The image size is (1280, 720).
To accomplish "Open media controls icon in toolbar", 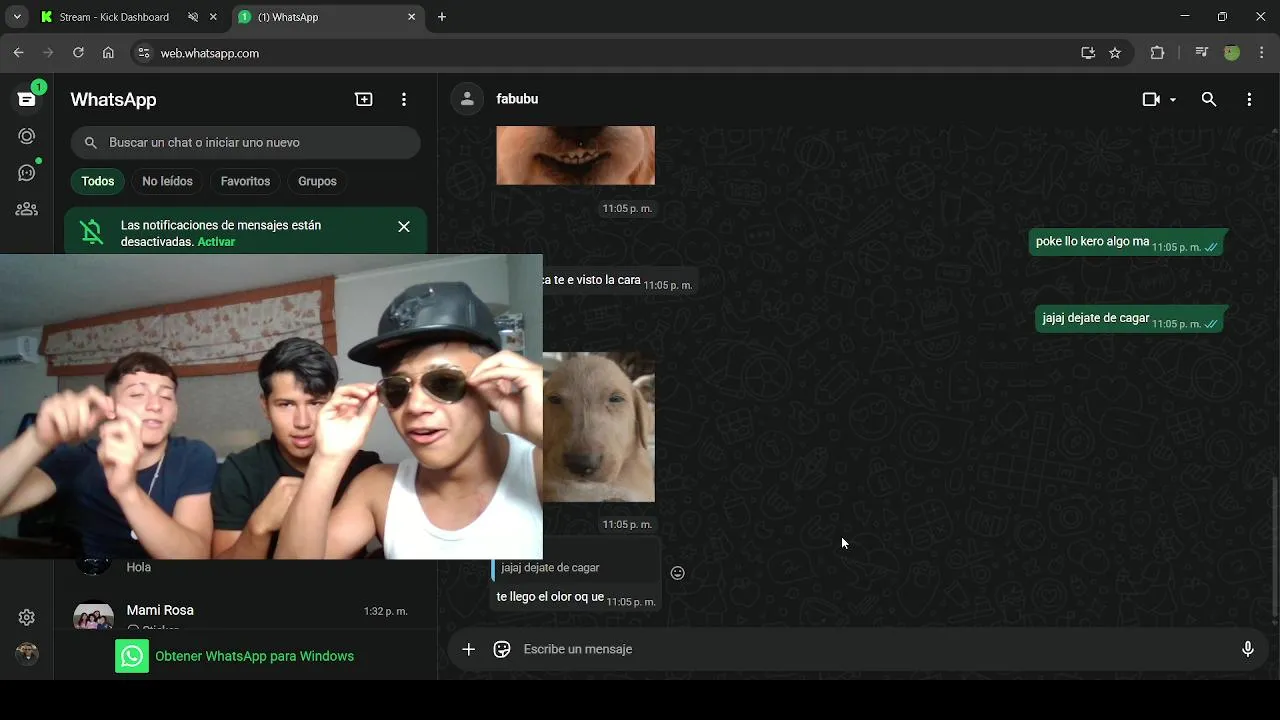I will click(x=1202, y=53).
